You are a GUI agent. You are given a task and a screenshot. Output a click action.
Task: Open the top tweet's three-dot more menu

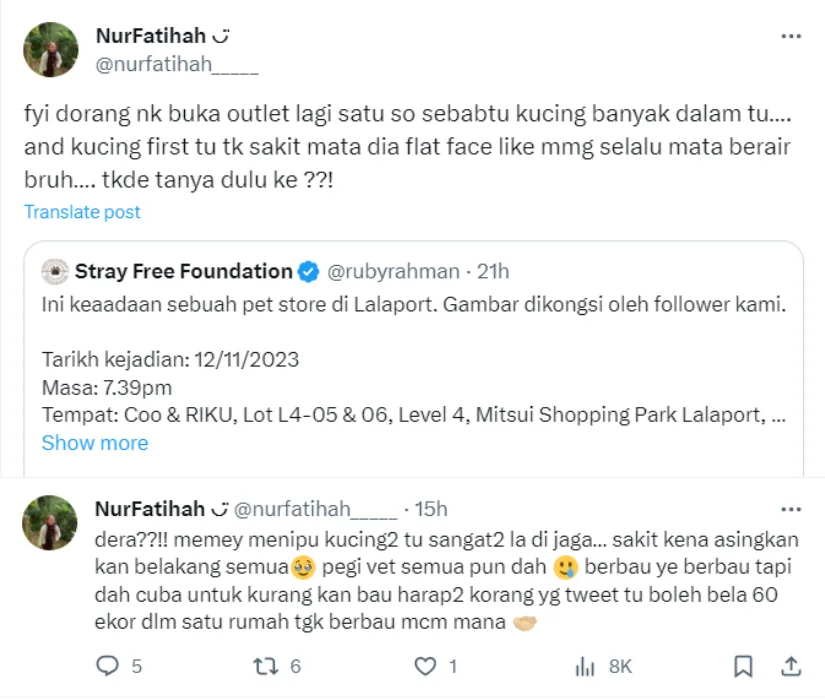point(791,36)
